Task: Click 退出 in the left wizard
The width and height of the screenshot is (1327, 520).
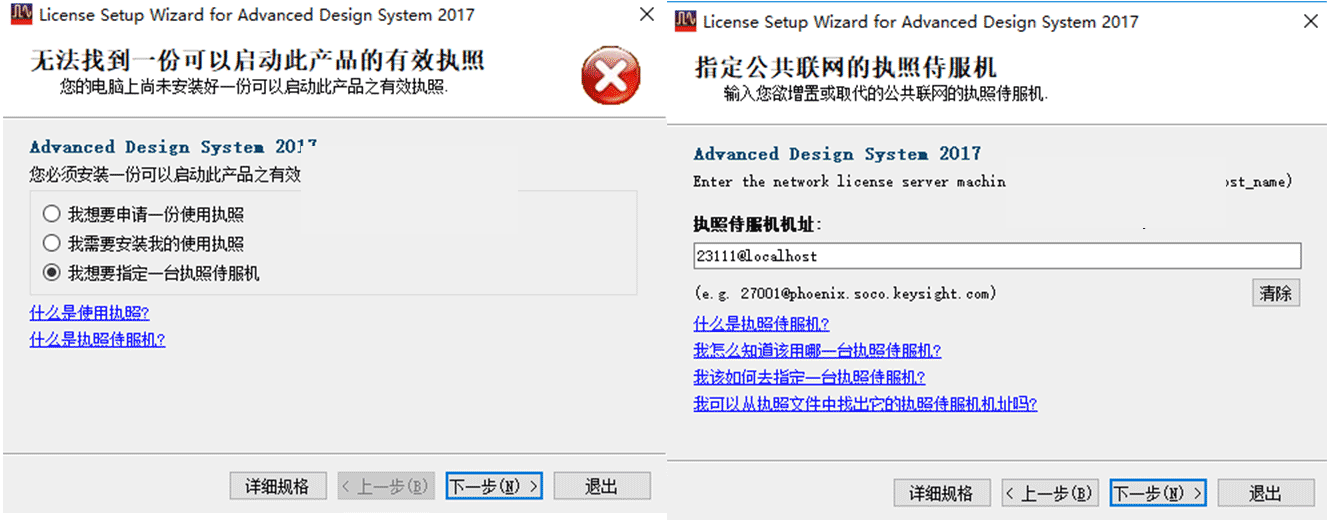Action: coord(602,487)
